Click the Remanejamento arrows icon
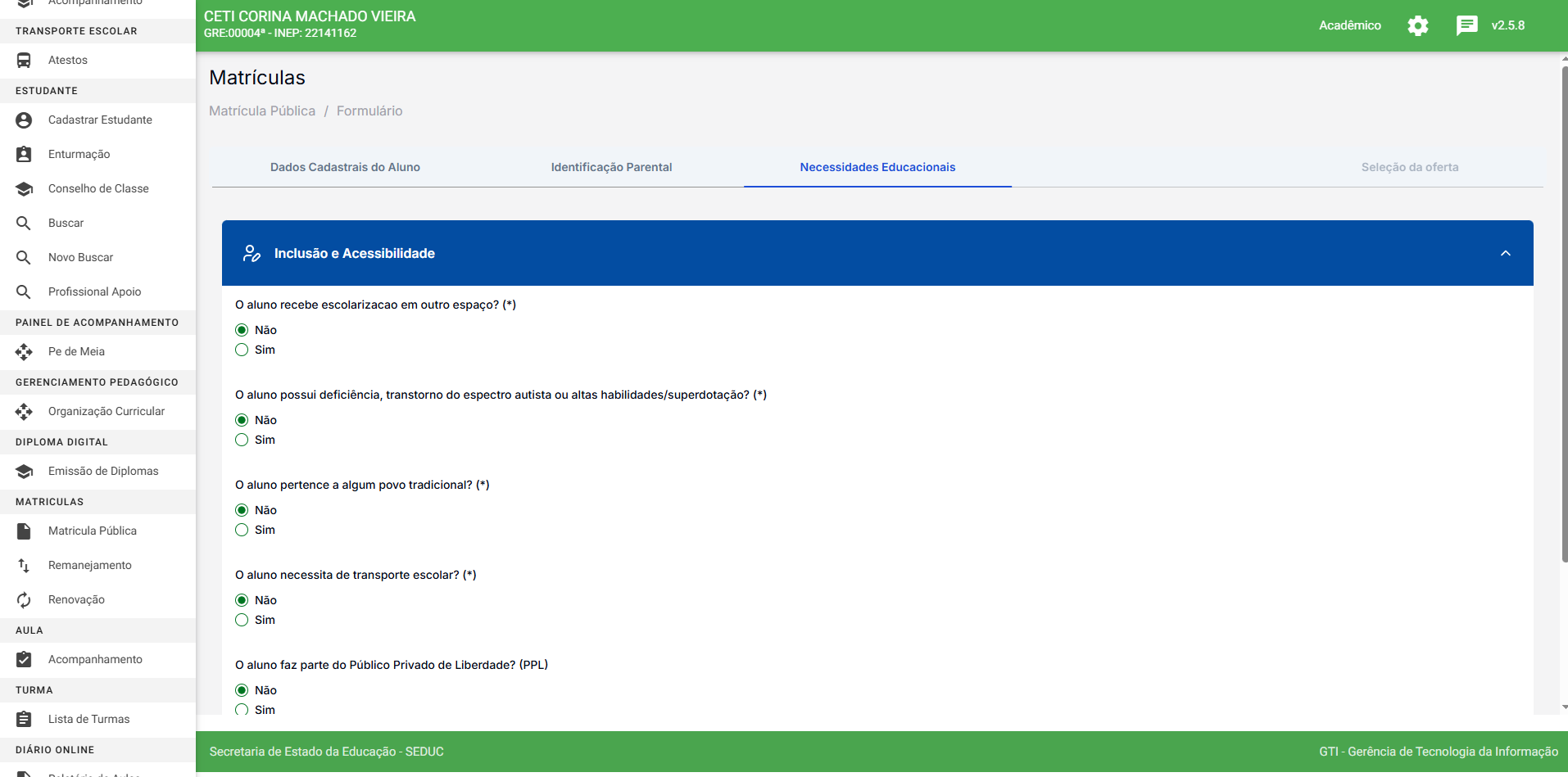 [x=24, y=565]
